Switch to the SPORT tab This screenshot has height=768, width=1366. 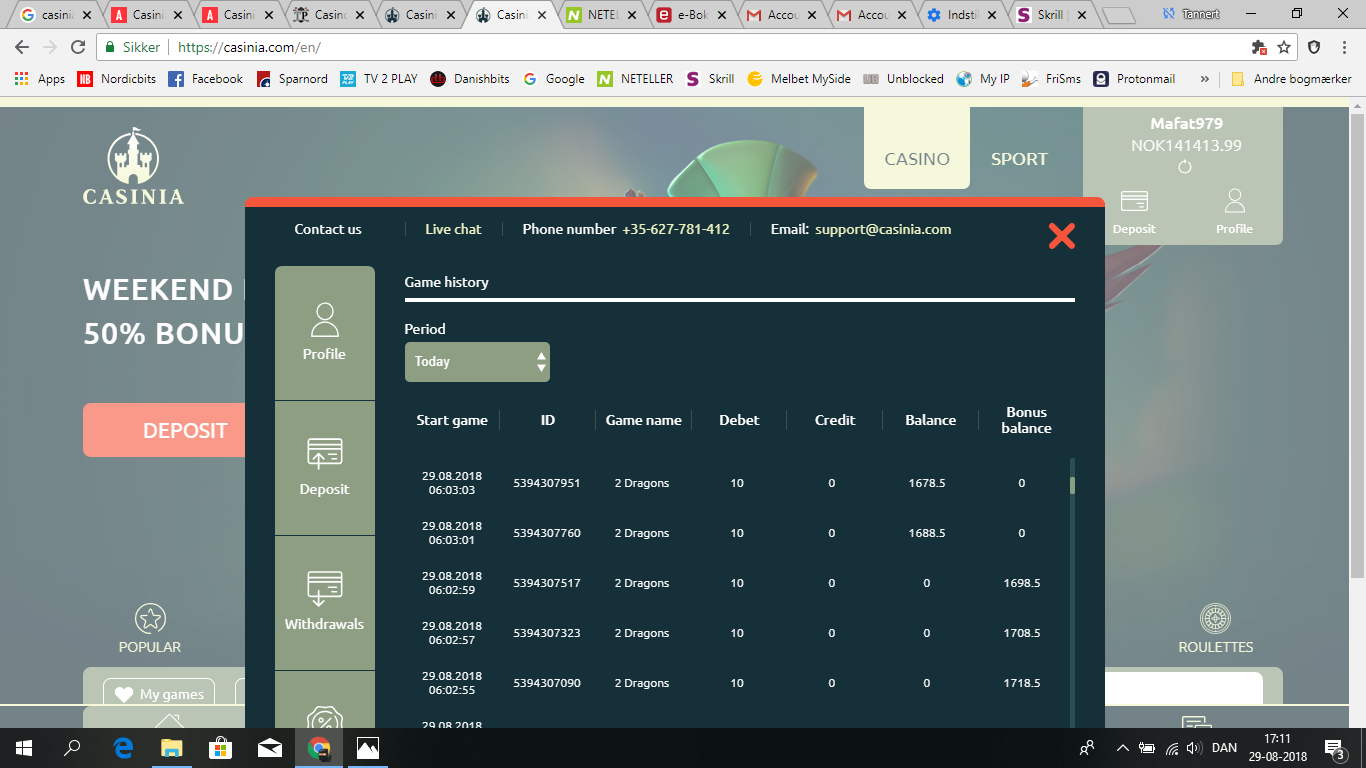click(1019, 159)
